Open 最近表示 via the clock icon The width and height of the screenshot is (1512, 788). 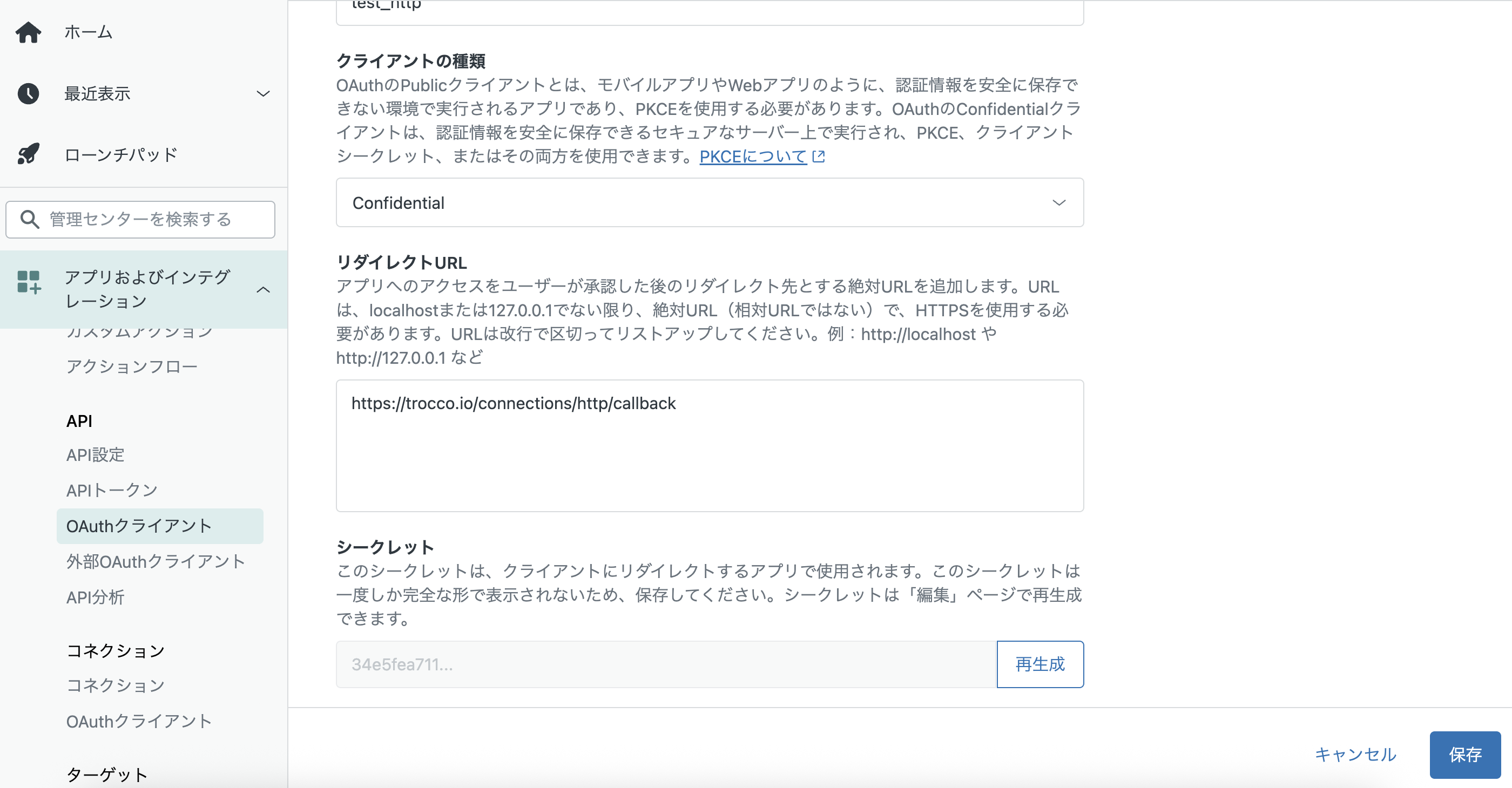29,93
